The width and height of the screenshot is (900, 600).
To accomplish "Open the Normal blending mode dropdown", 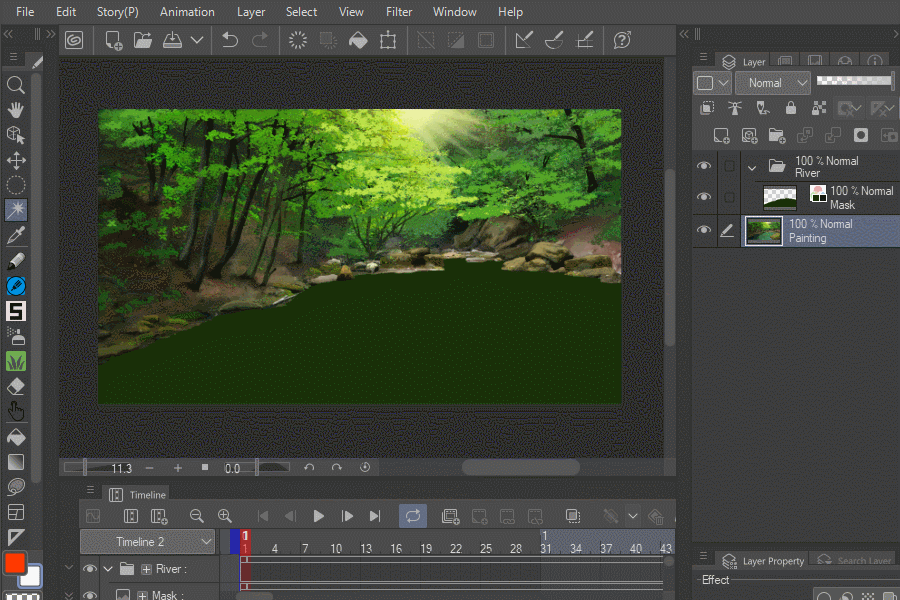I will pos(772,83).
